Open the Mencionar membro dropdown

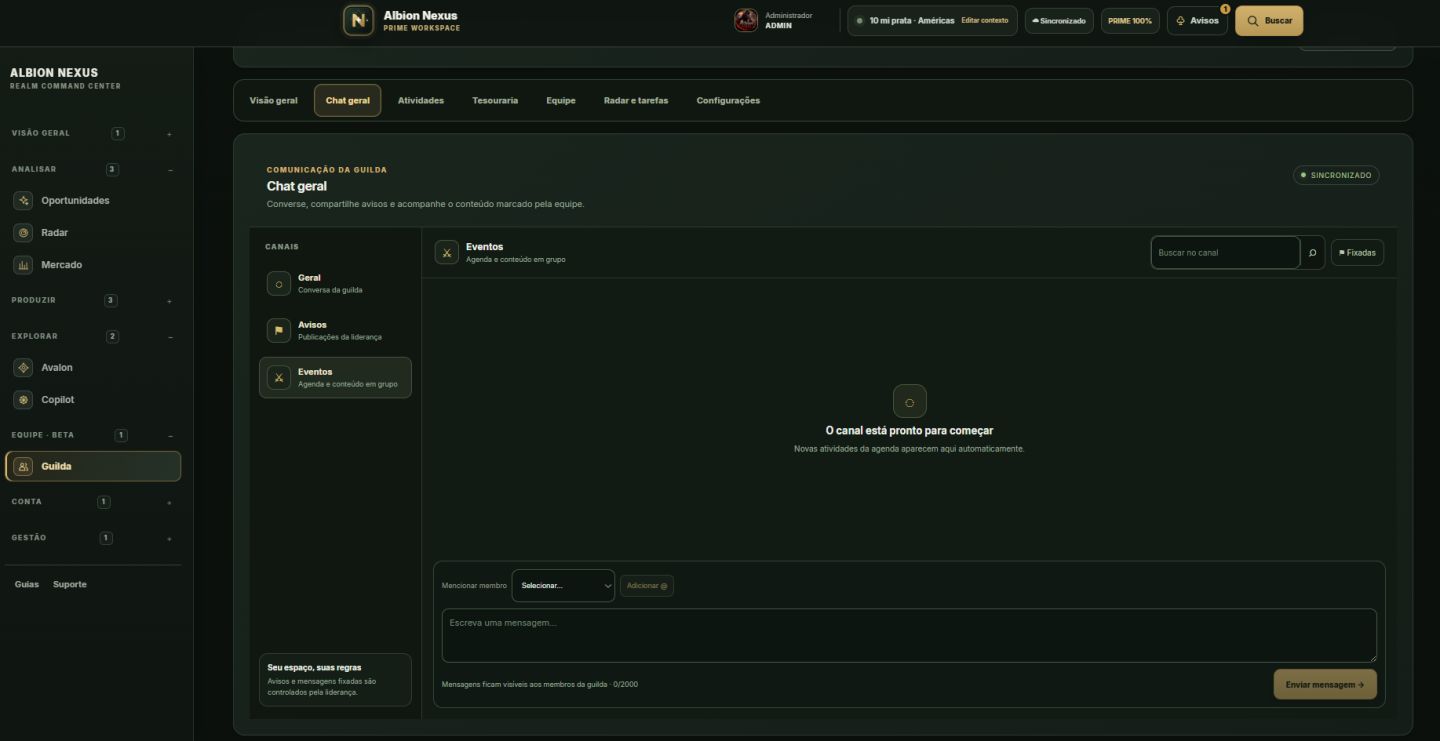point(563,586)
